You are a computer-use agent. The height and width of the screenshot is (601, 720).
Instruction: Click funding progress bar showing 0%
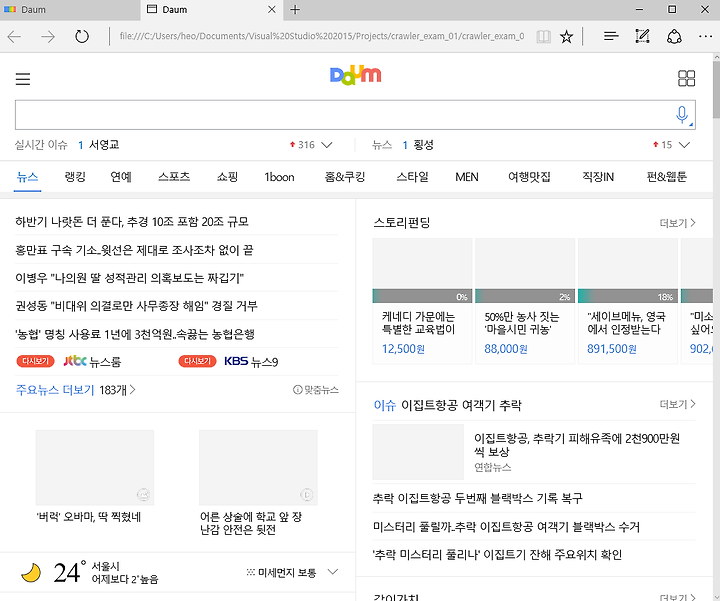coord(422,297)
